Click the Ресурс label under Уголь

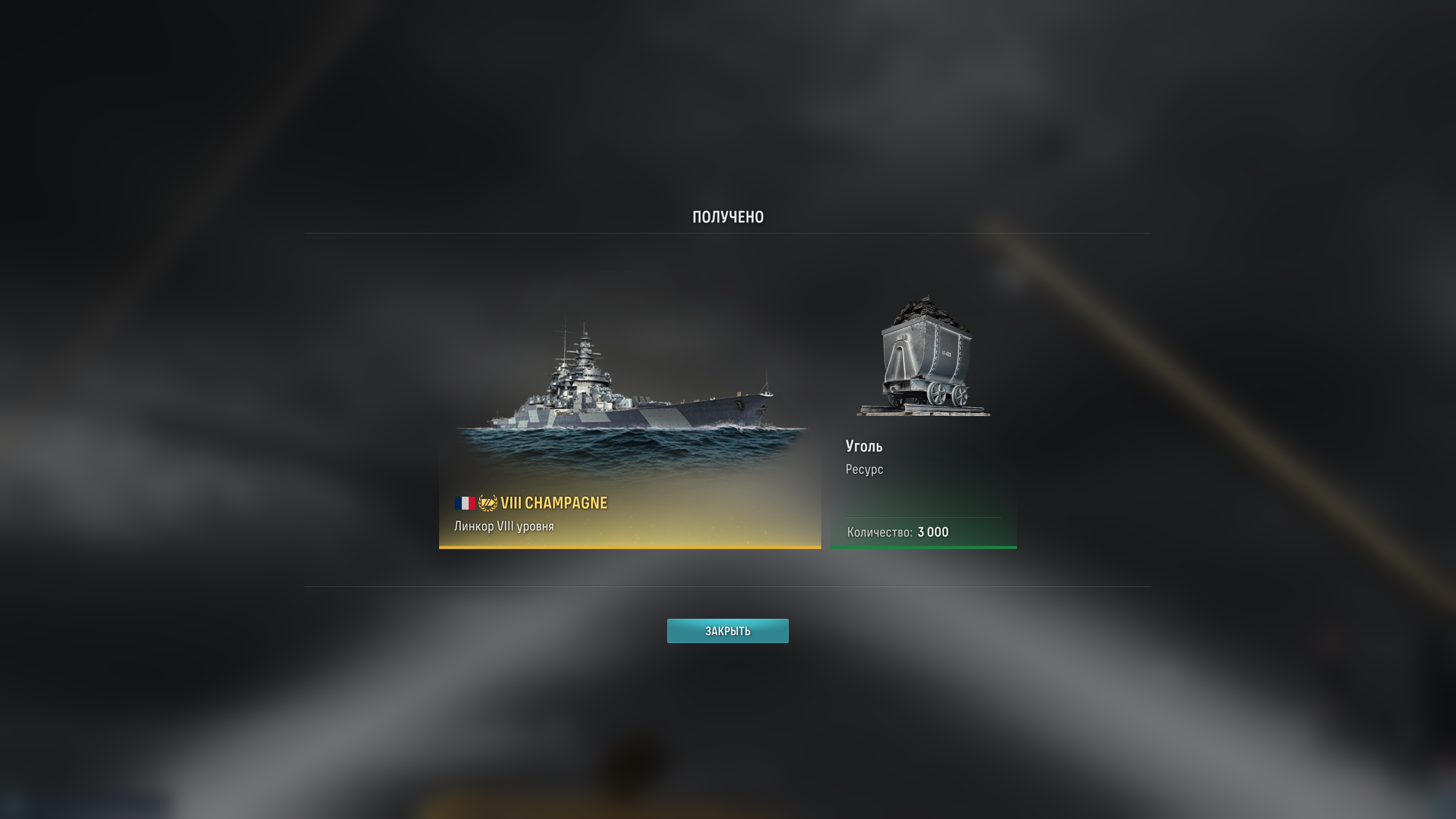[x=864, y=469]
